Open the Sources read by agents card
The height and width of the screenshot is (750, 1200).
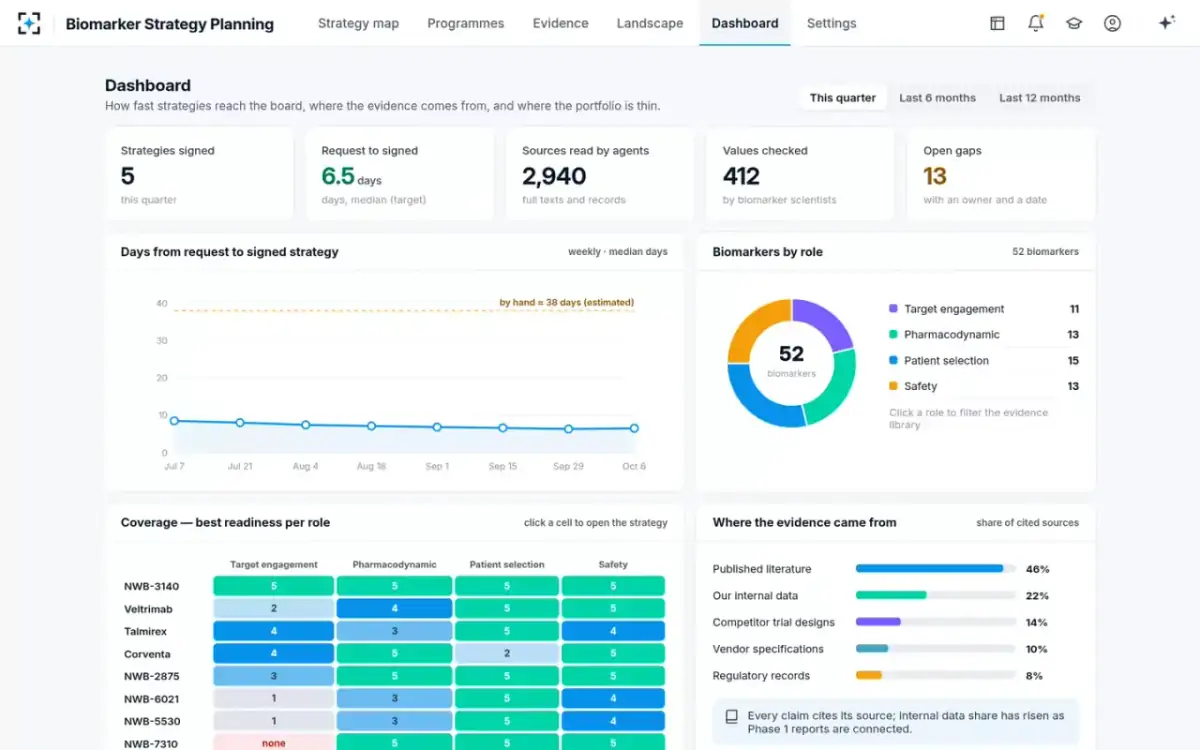coord(600,174)
